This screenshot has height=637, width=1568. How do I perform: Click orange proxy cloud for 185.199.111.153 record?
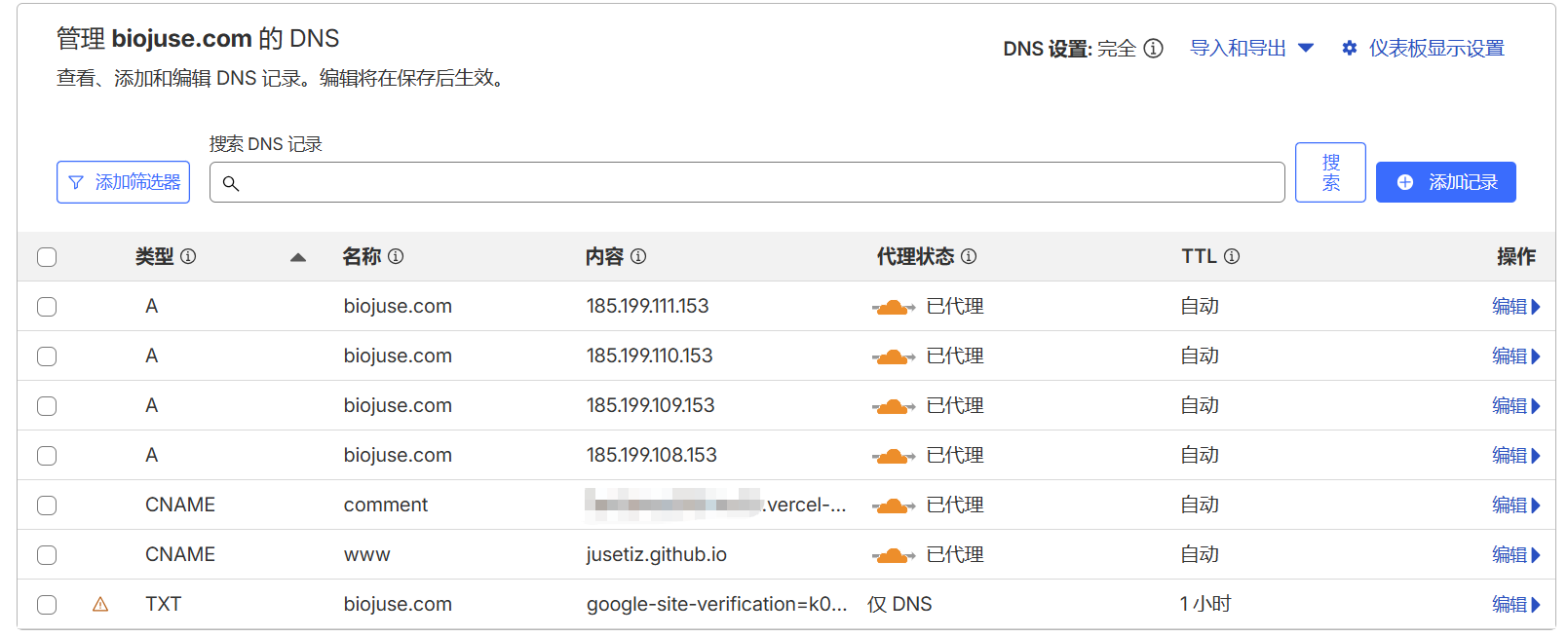click(893, 307)
